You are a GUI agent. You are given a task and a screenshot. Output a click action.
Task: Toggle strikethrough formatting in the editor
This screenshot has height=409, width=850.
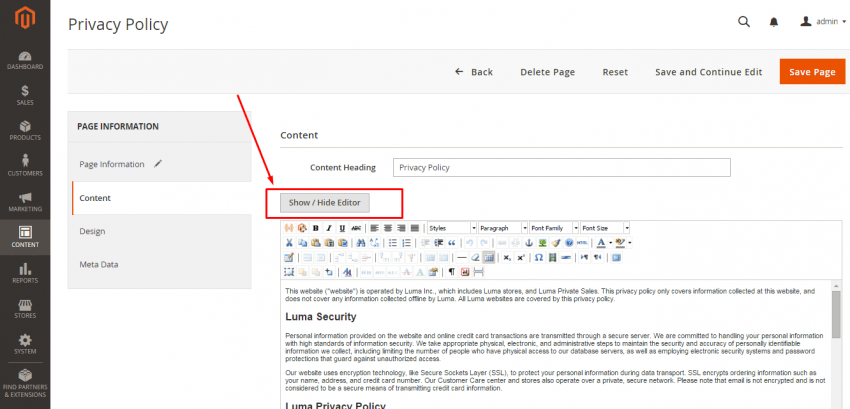[356, 228]
